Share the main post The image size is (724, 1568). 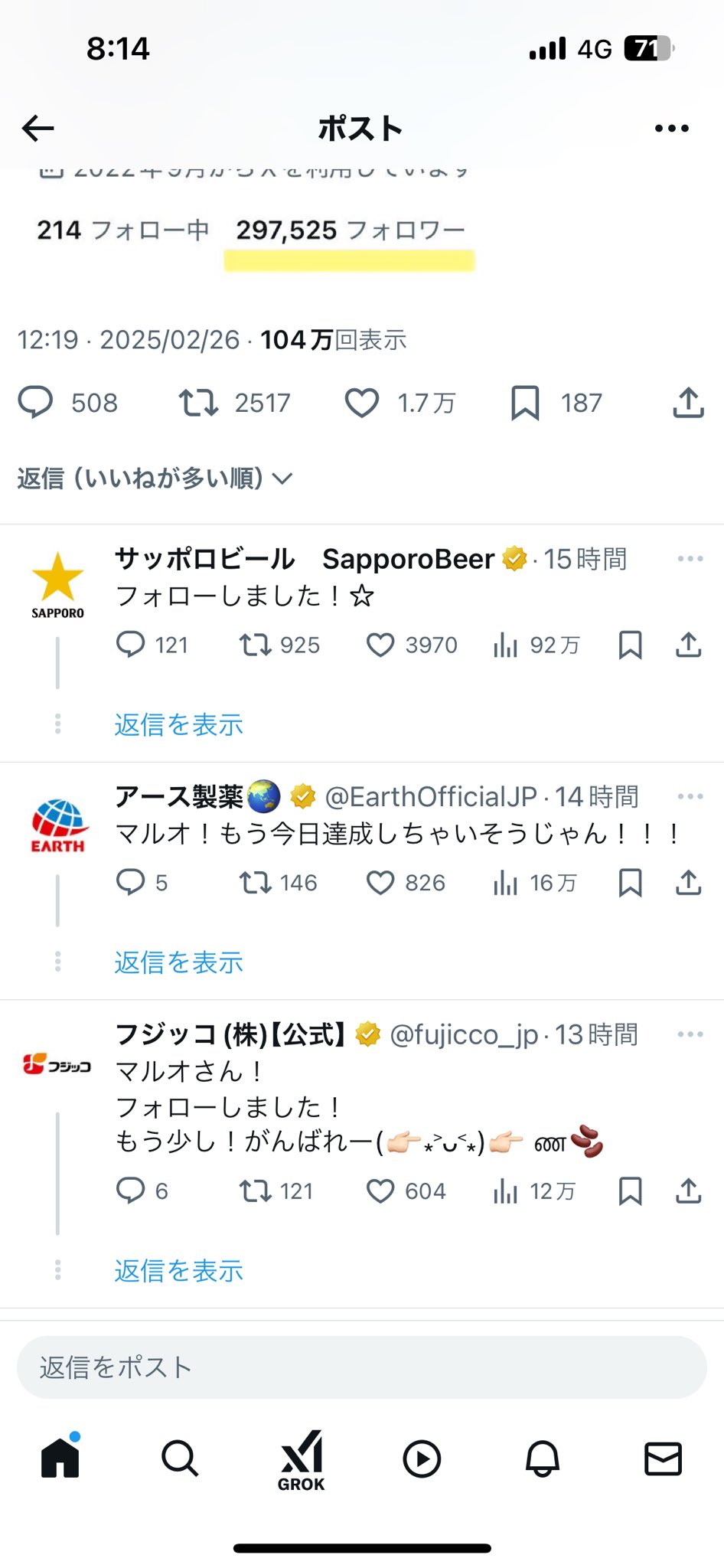click(x=688, y=403)
